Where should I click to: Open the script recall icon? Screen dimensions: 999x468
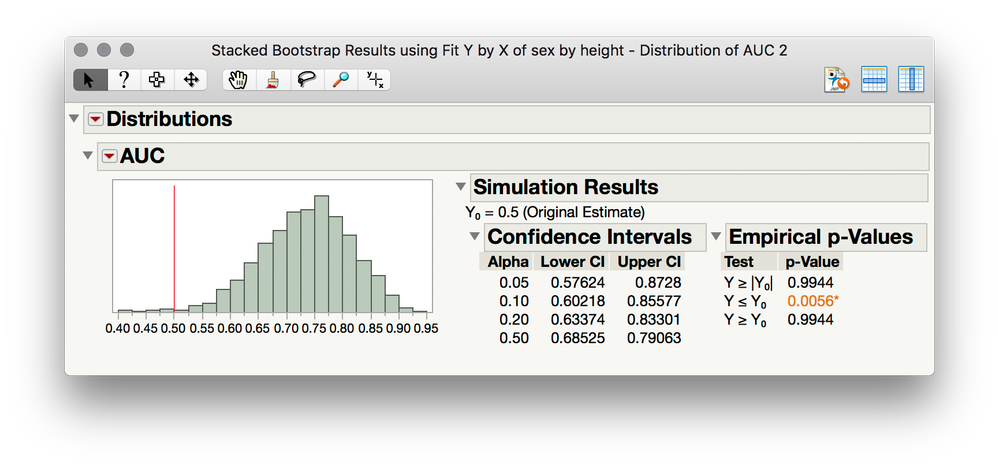pos(837,80)
